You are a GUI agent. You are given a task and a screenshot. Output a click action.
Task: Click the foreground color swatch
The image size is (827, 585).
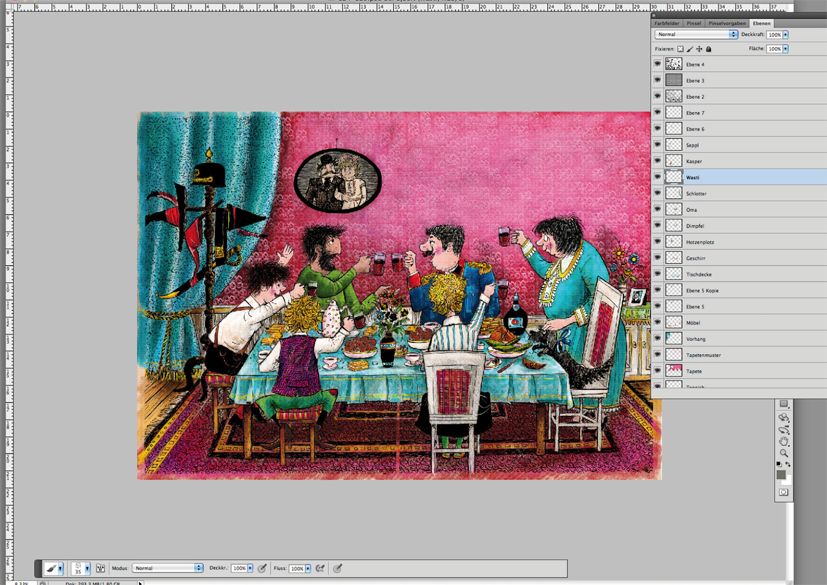tap(781, 475)
